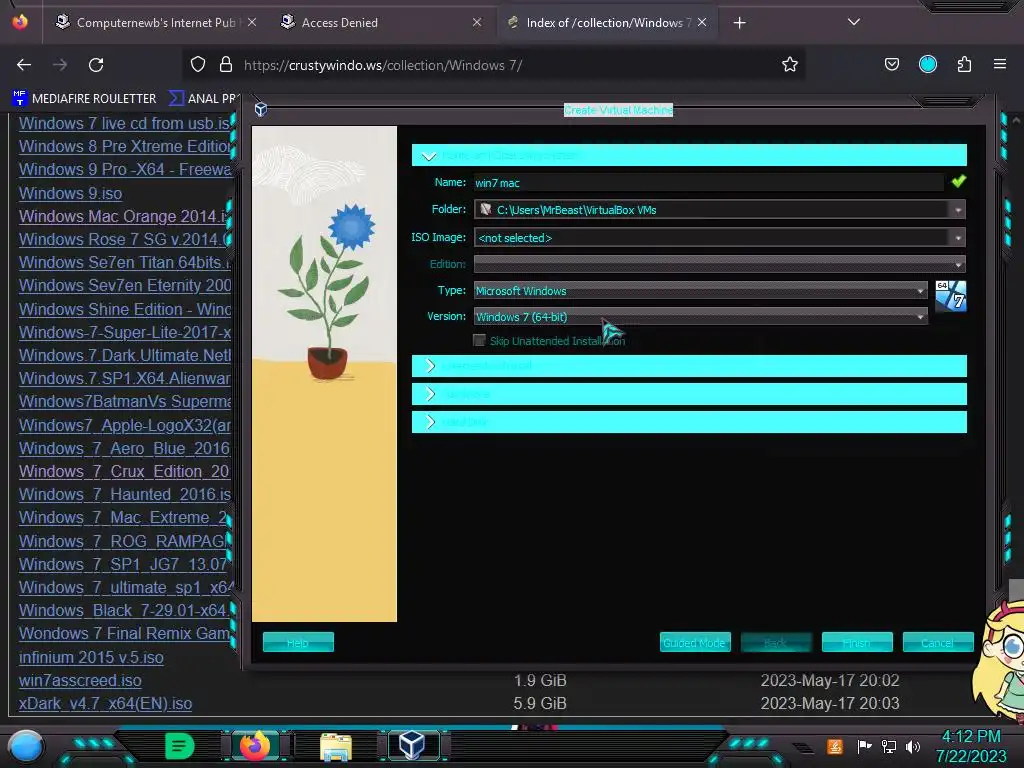Click the Firefox logo in the tab bar

coord(20,22)
